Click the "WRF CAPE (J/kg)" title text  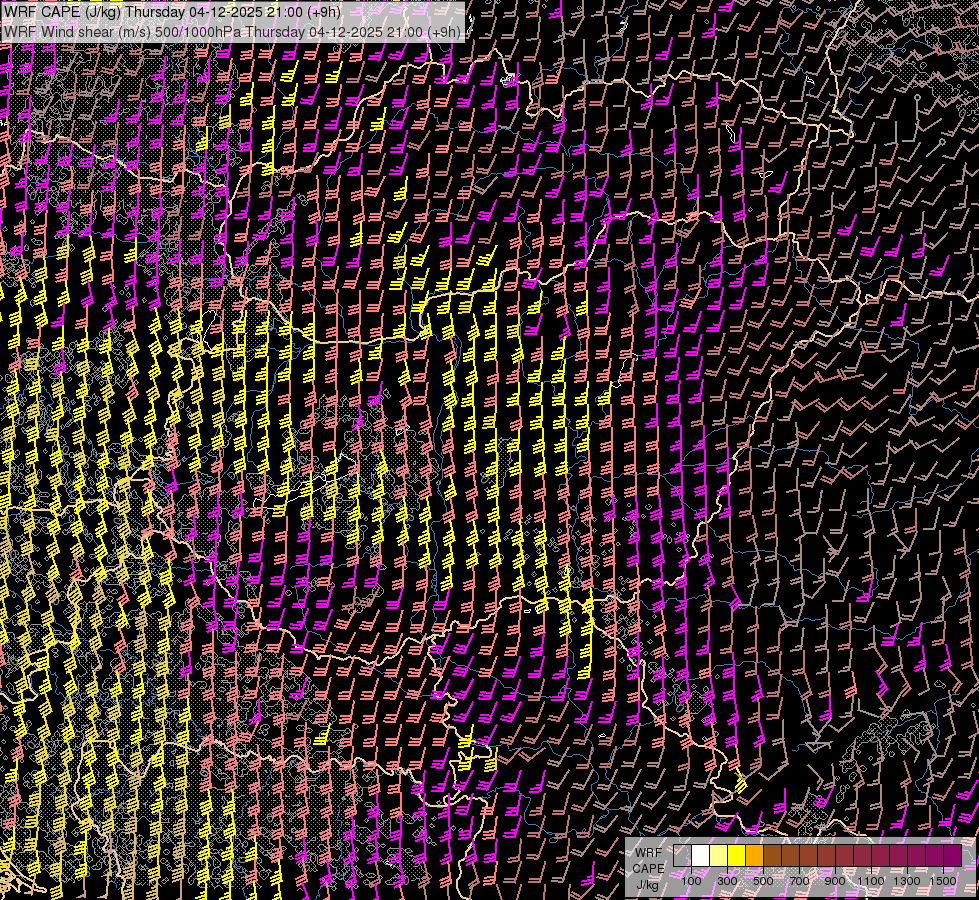(x=63, y=12)
